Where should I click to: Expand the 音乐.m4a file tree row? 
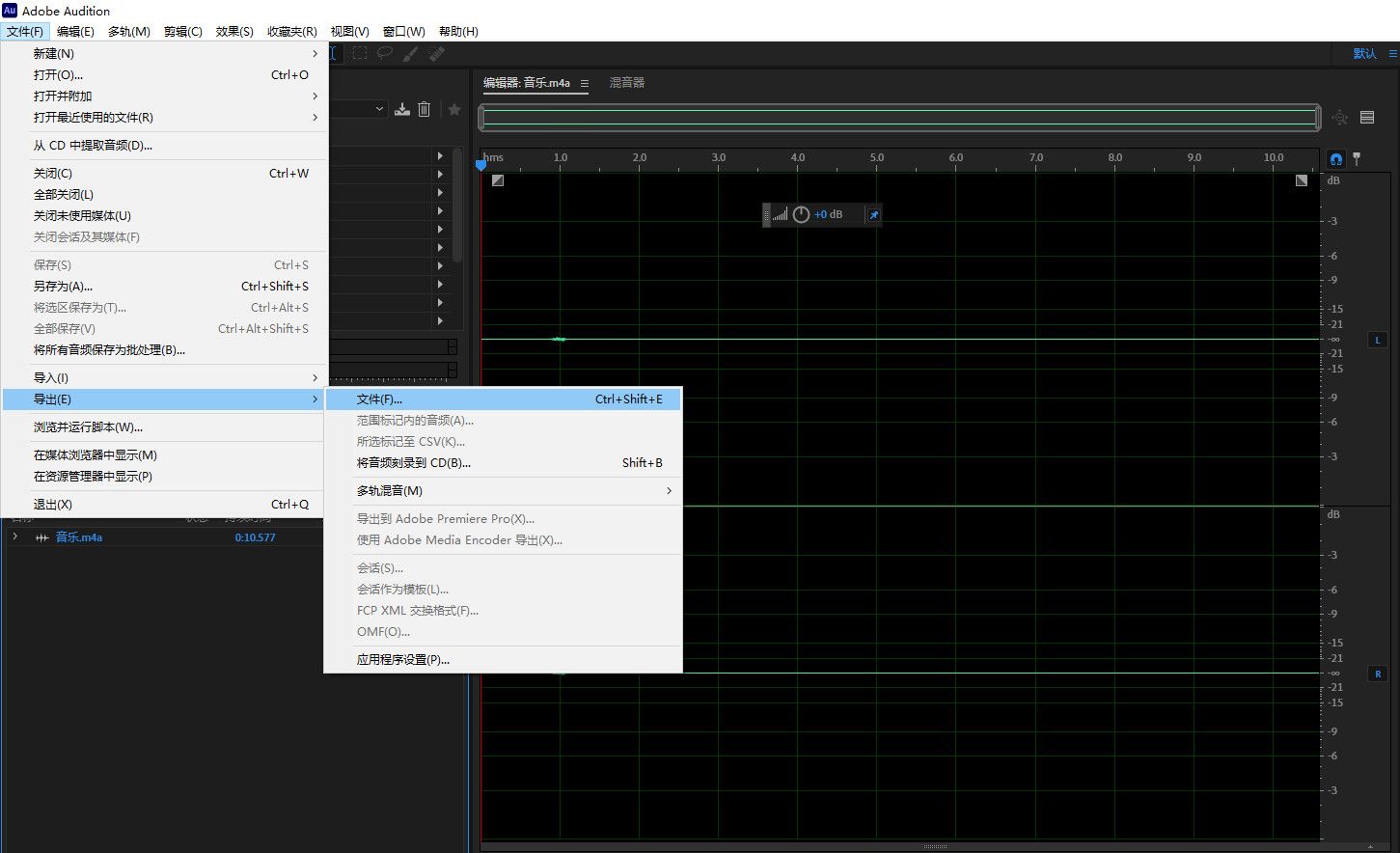pyautogui.click(x=14, y=537)
